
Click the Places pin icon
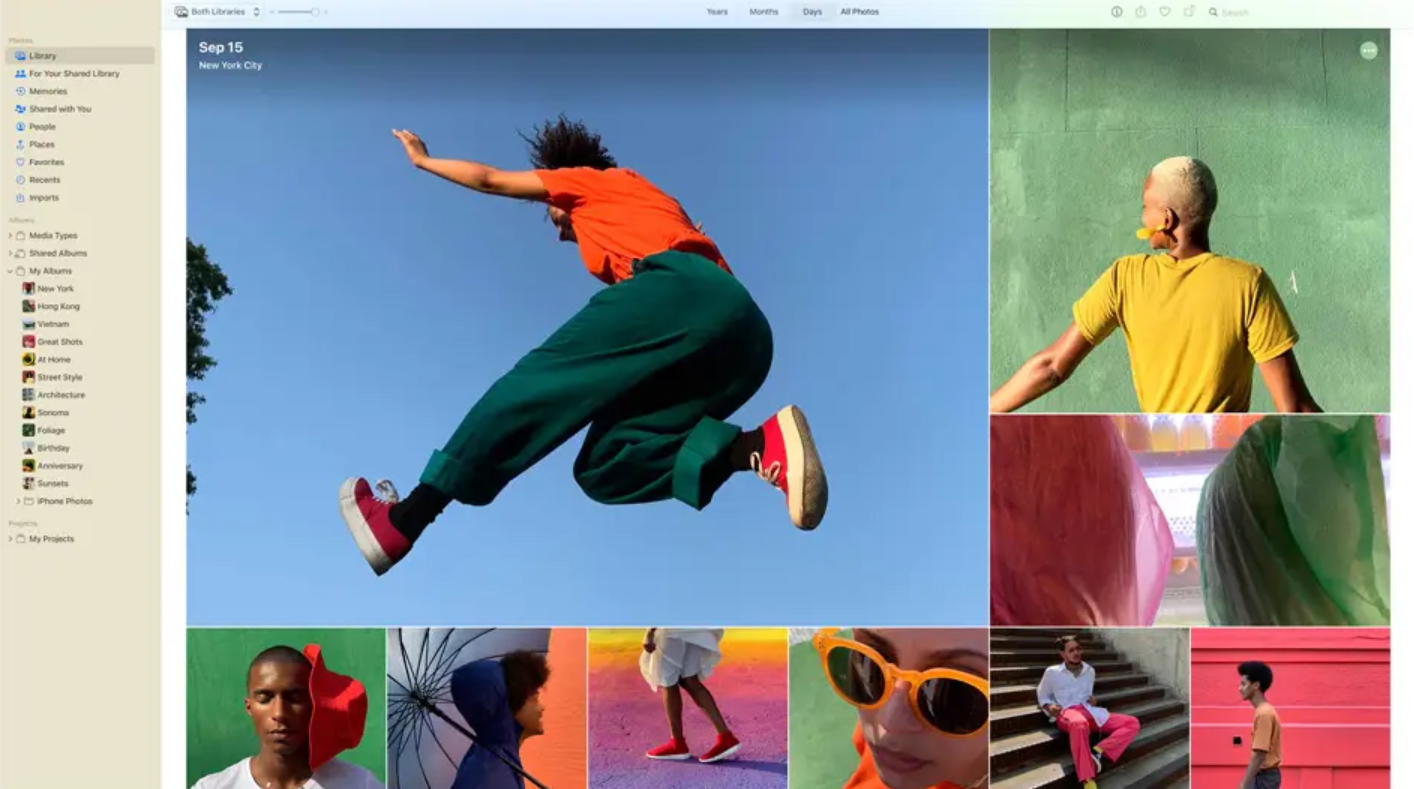click(20, 145)
